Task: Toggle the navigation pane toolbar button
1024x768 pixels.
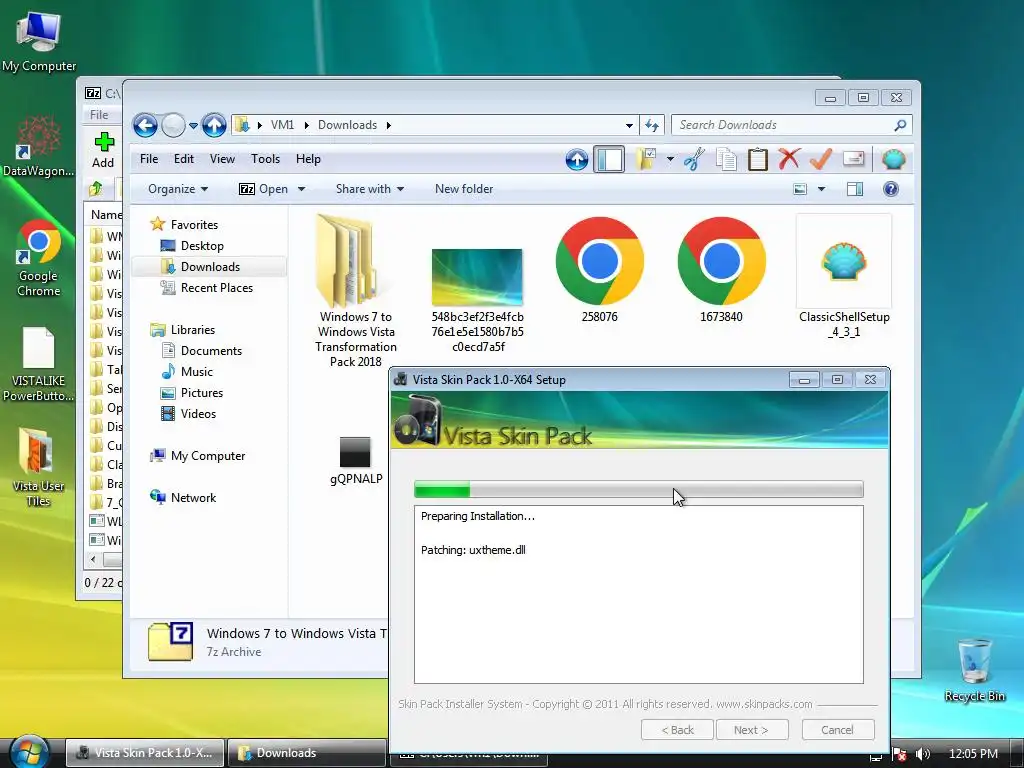Action: pos(609,159)
